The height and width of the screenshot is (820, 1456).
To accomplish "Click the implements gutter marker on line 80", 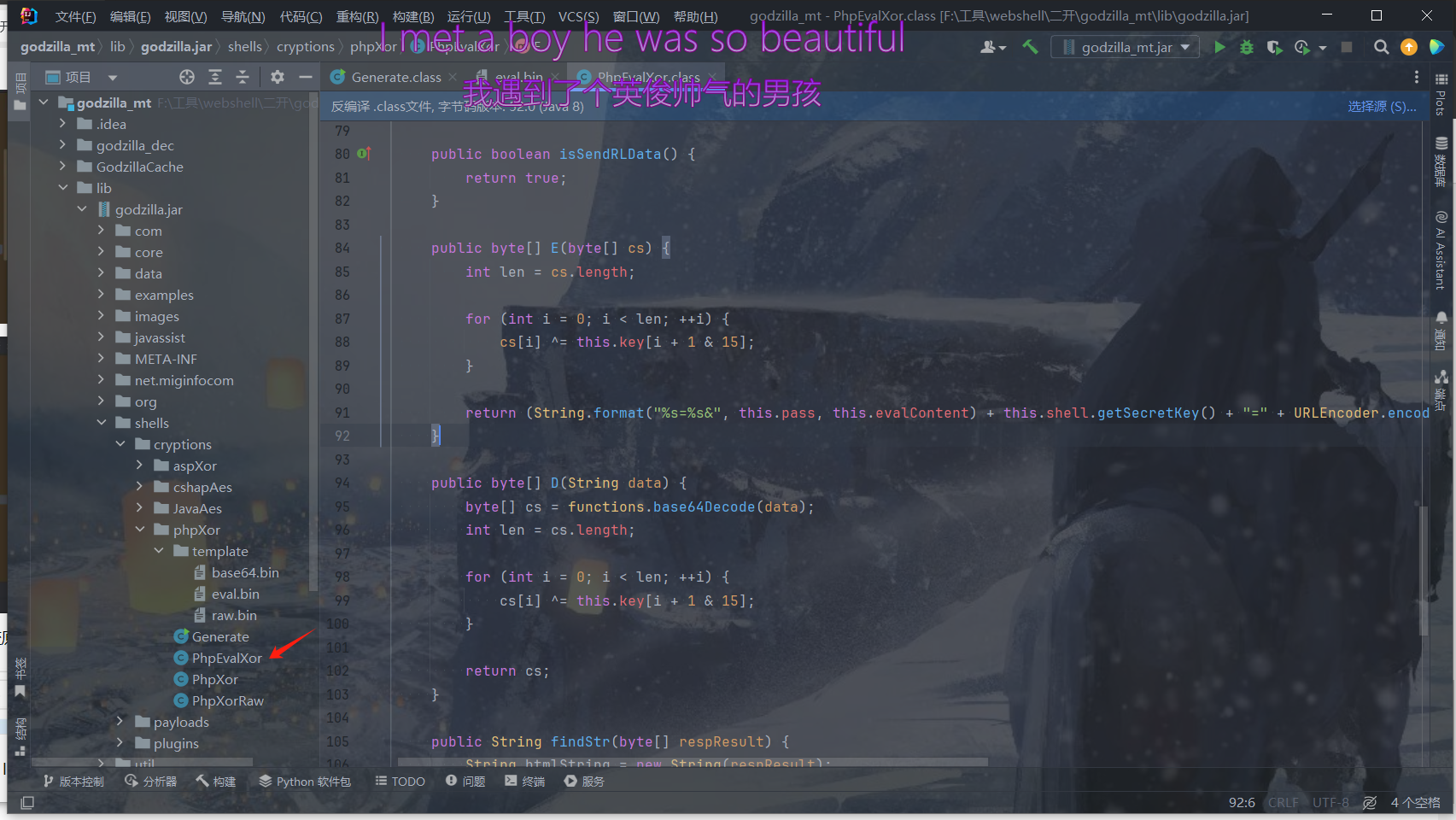I will point(364,154).
